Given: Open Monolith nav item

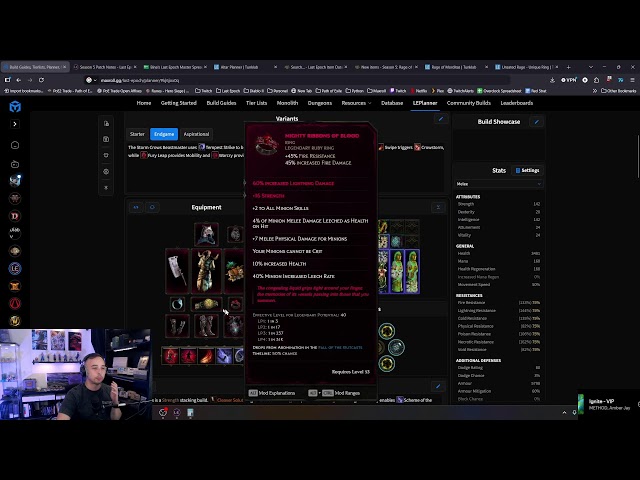Looking at the screenshot, I should (x=287, y=103).
